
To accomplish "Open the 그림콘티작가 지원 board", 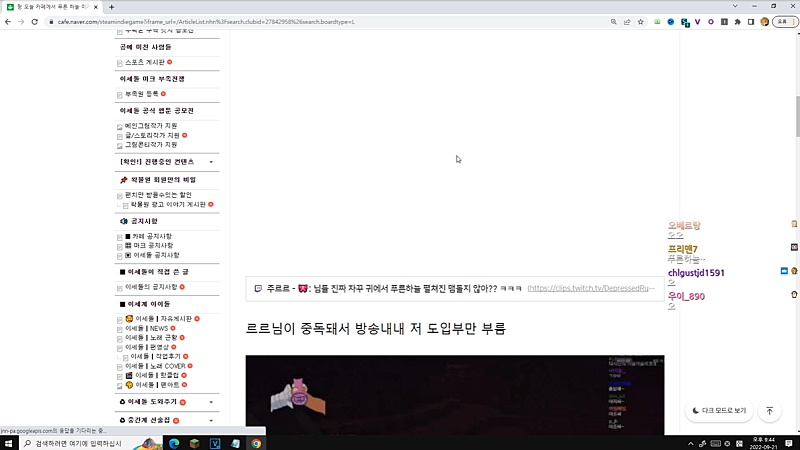I will click(151, 145).
